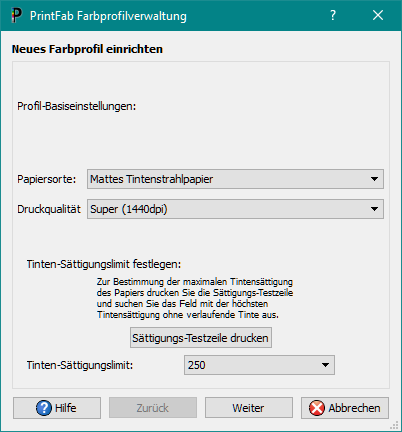Click the Profil-Basiseinstellungen label

77,106
